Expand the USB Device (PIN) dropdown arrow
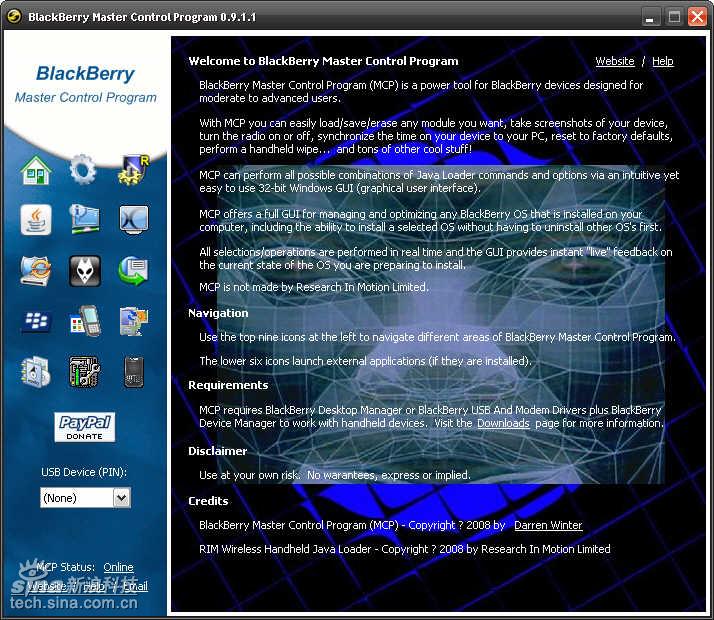Image resolution: width=714 pixels, height=620 pixels. coord(122,498)
